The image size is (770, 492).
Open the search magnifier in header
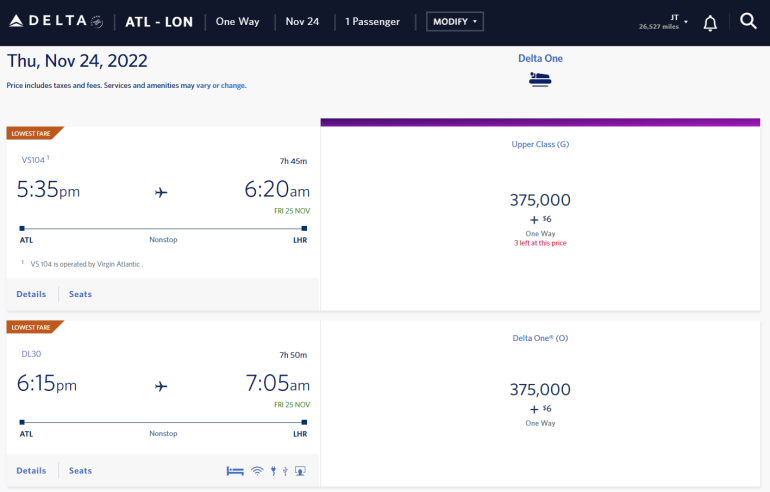pos(748,21)
